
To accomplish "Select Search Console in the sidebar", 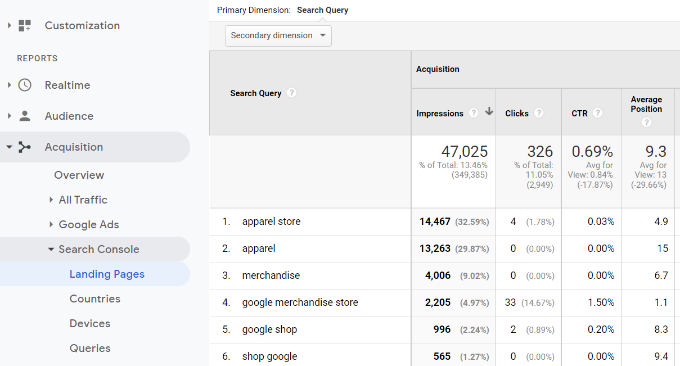I will click(99, 249).
